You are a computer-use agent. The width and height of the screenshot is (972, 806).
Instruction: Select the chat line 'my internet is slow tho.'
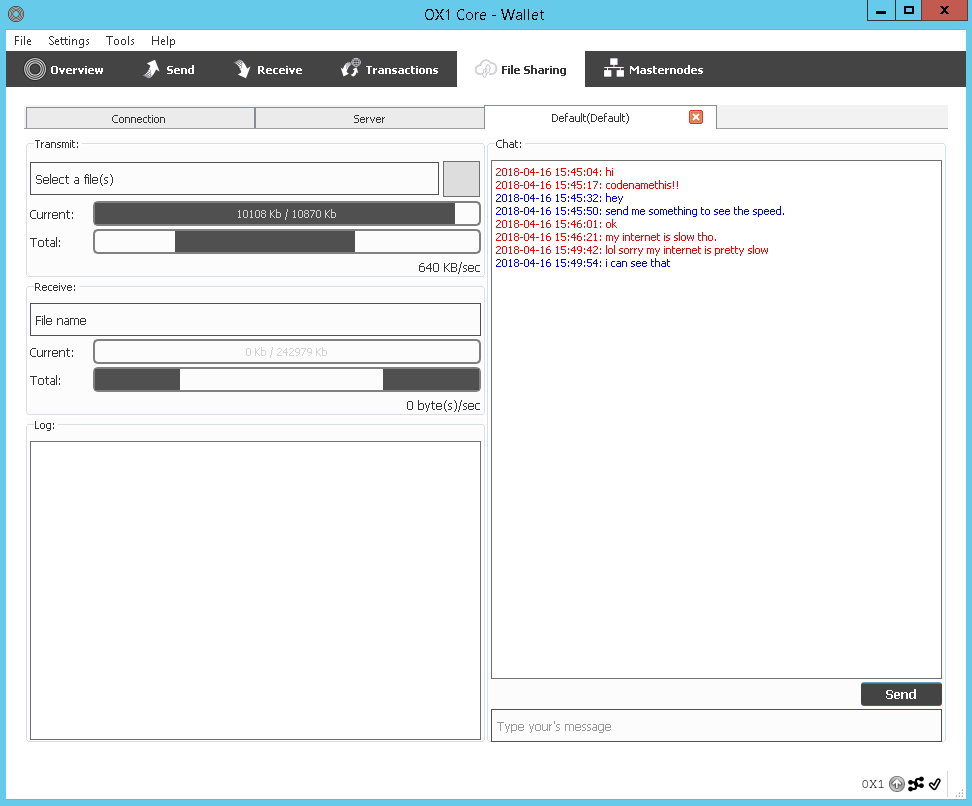tap(606, 237)
